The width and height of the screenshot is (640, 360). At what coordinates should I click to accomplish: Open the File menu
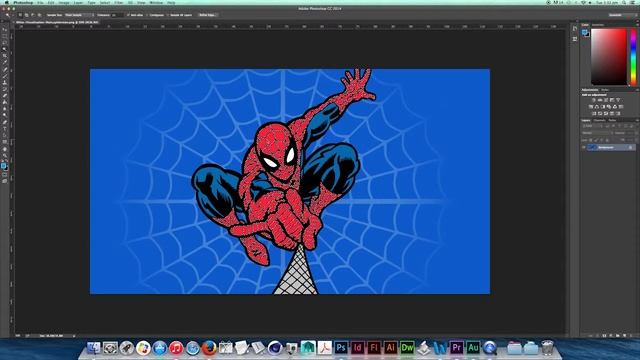tap(40, 2)
